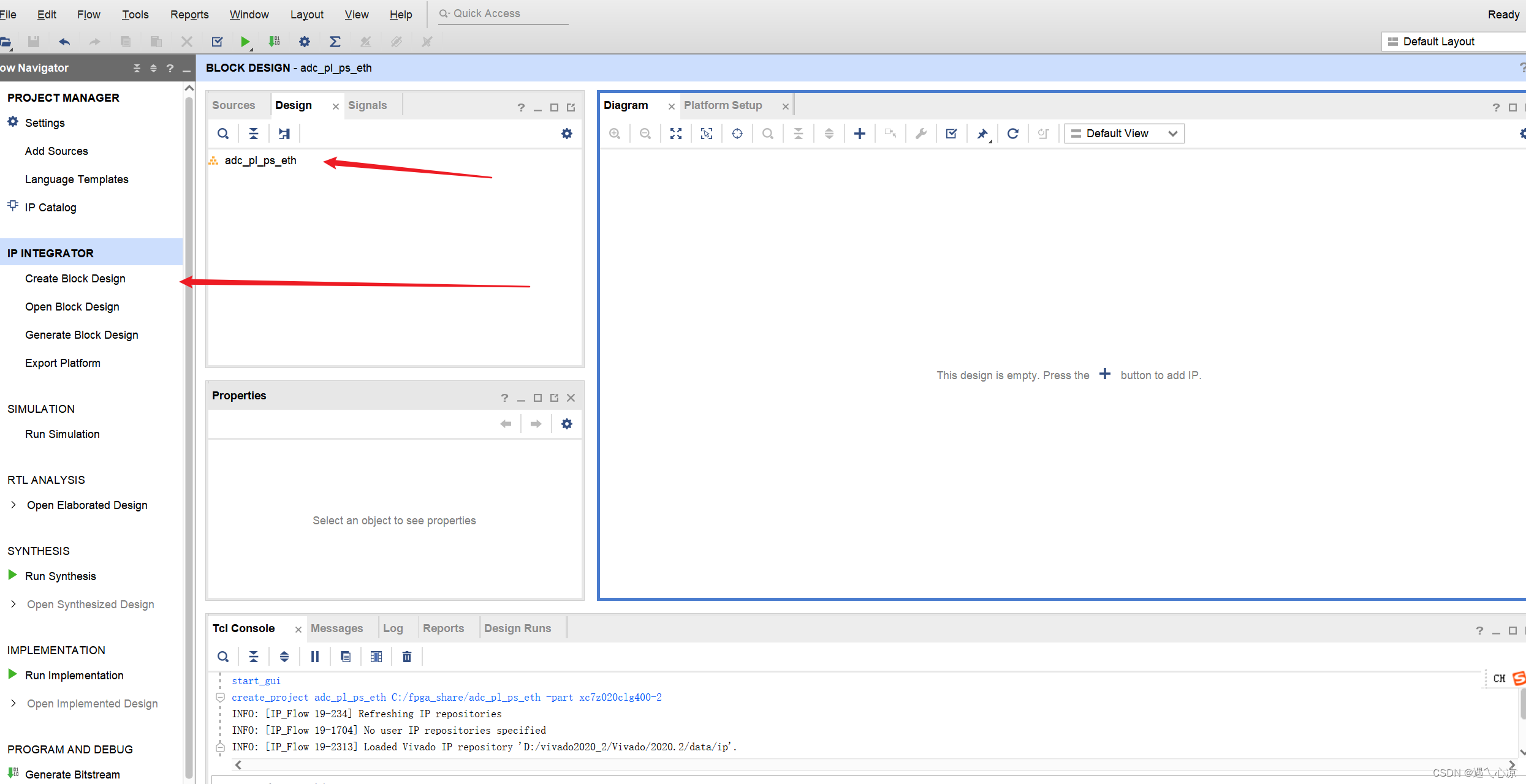Open Properties panel settings gear
This screenshot has width=1526, height=784.
[x=567, y=424]
